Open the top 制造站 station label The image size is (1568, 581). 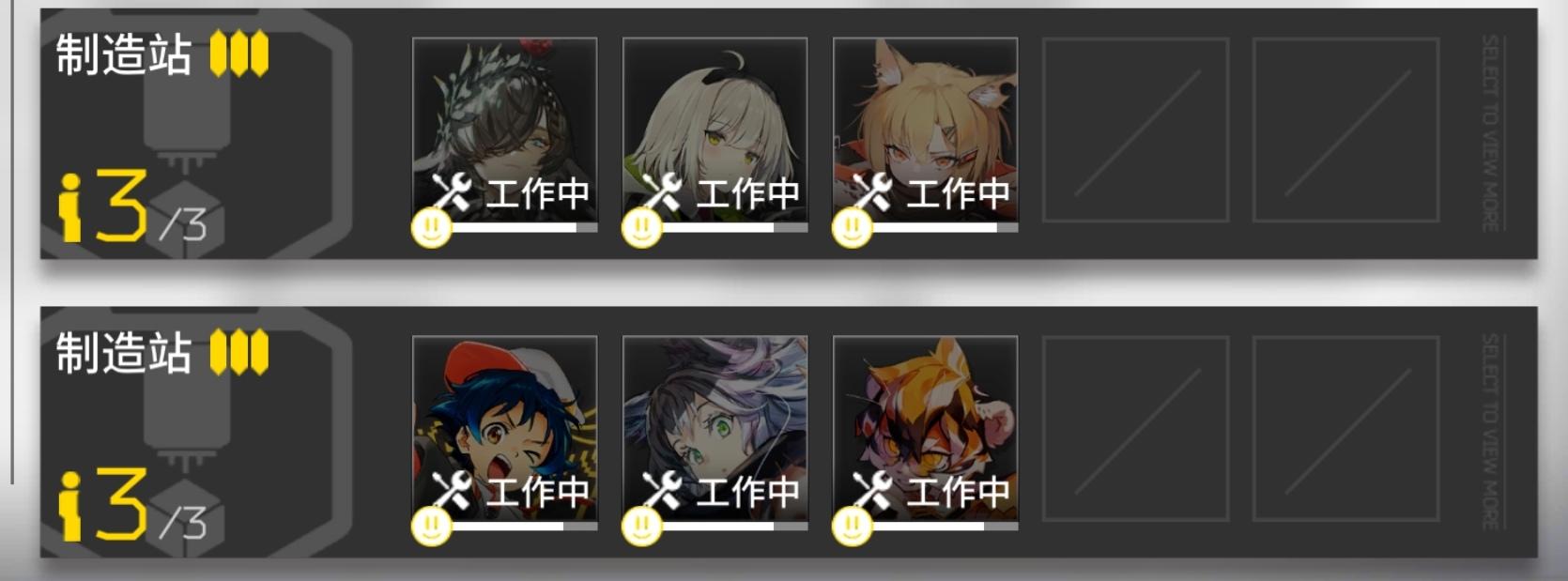[124, 54]
